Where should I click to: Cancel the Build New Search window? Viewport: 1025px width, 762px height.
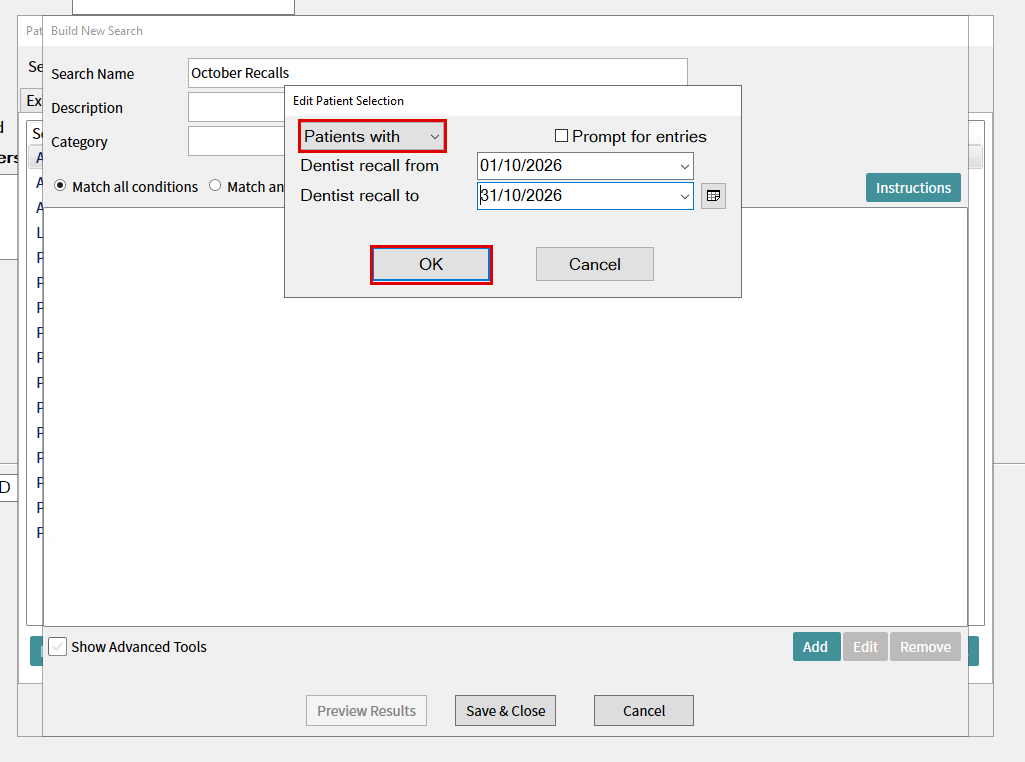(644, 710)
